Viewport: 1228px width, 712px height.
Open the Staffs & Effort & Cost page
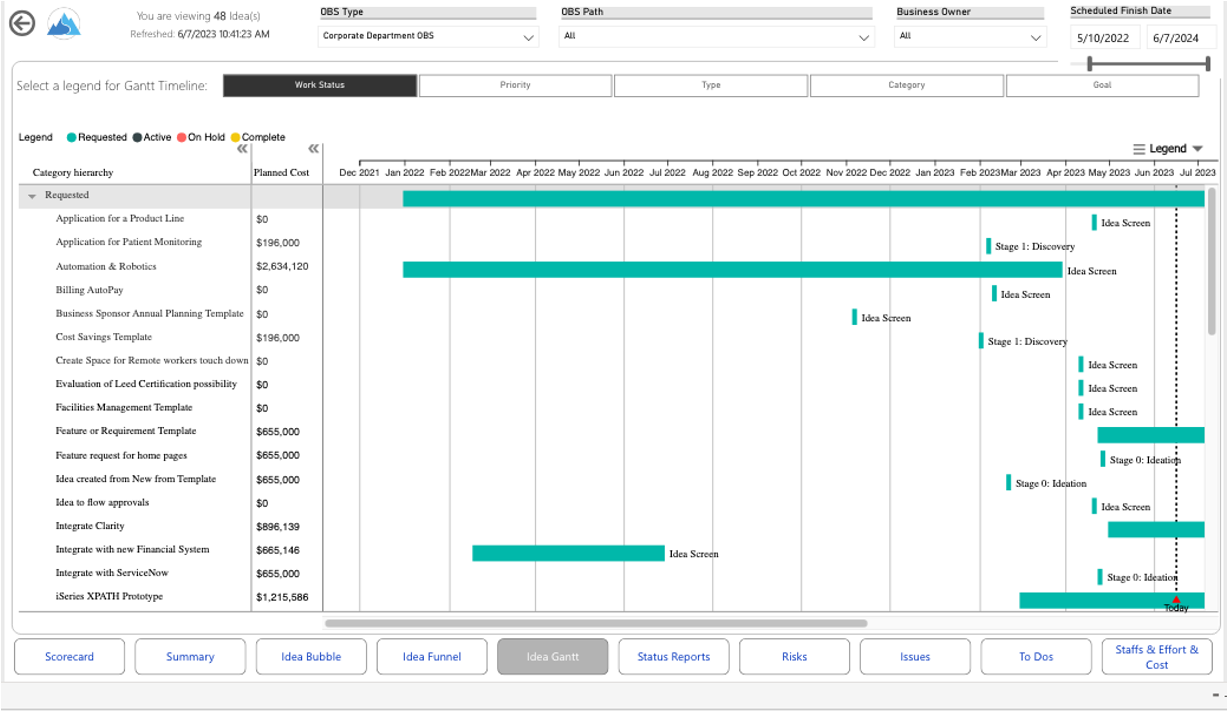pos(1156,657)
